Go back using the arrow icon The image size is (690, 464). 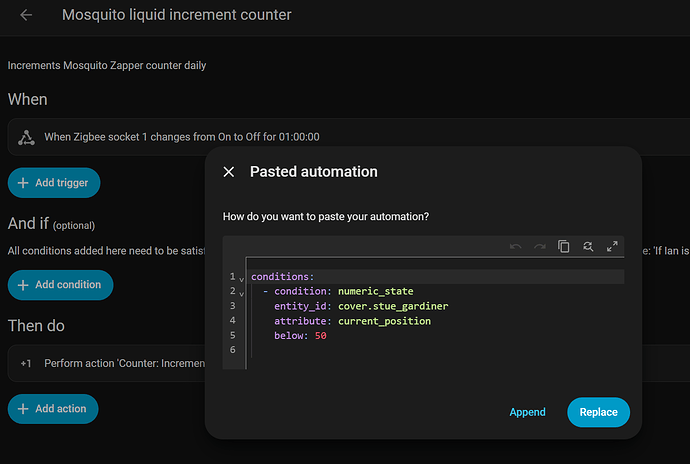pyautogui.click(x=26, y=15)
